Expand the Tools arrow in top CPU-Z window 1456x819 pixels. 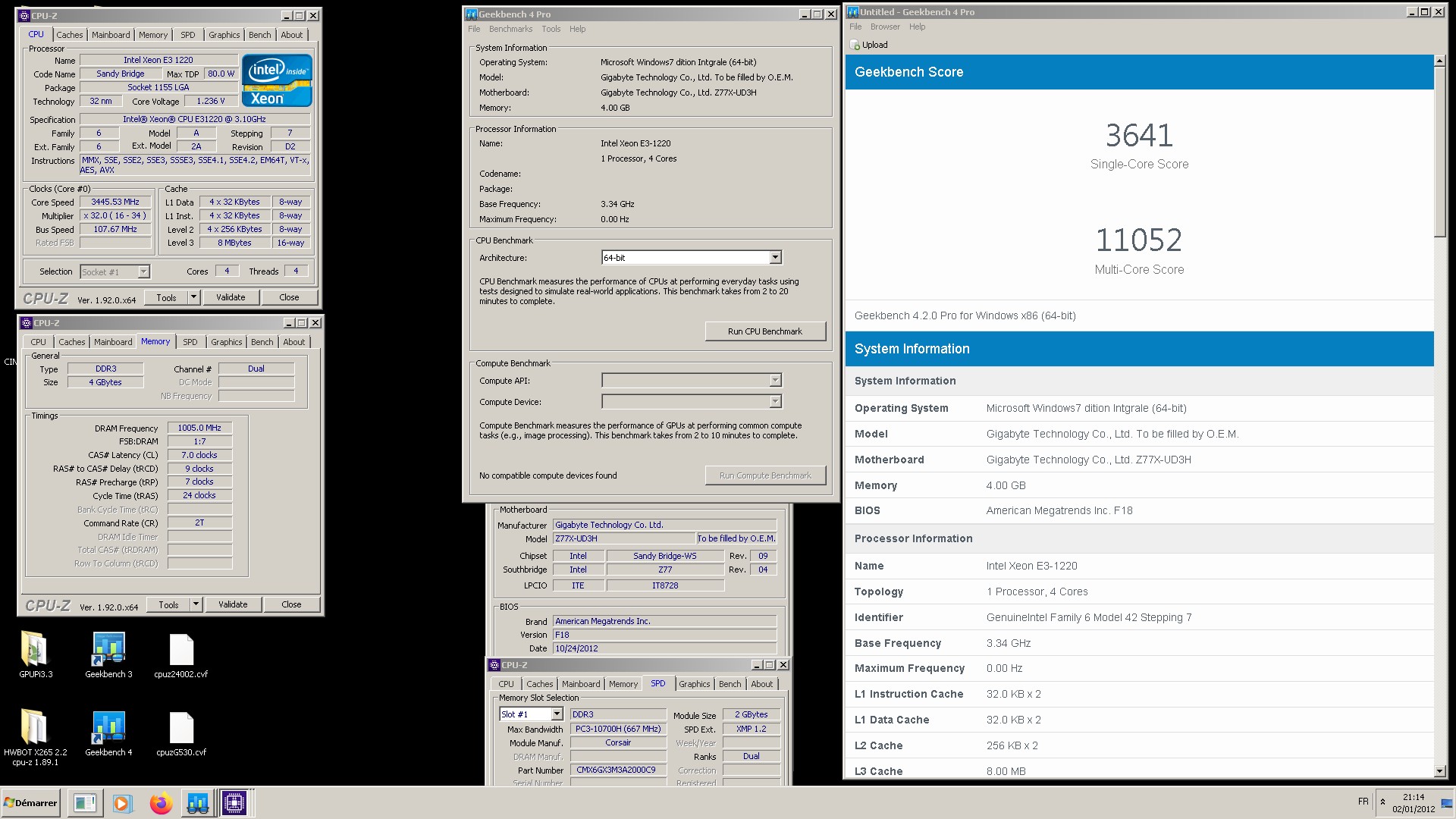193,297
